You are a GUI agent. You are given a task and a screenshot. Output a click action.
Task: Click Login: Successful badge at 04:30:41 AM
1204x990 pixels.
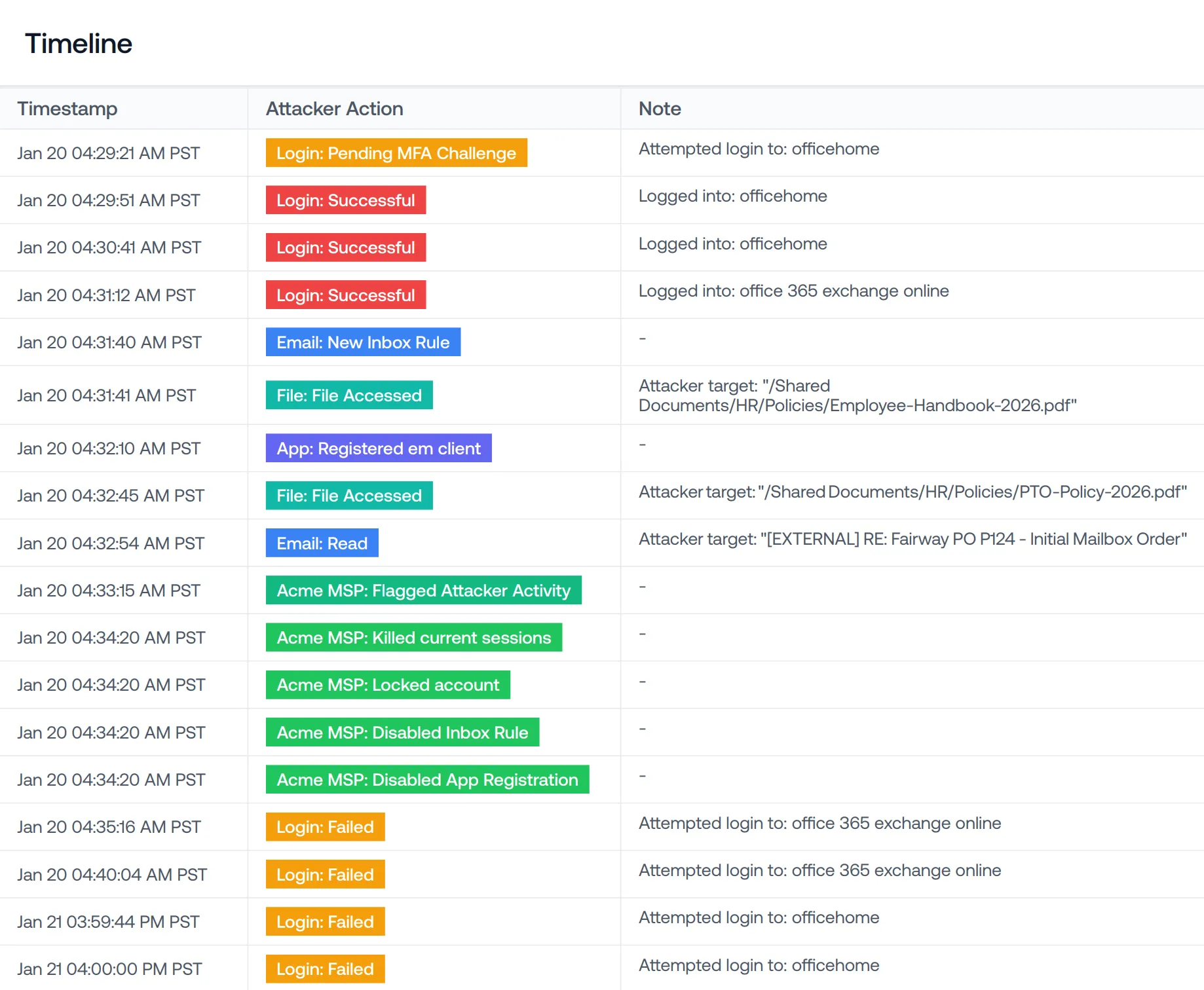346,247
